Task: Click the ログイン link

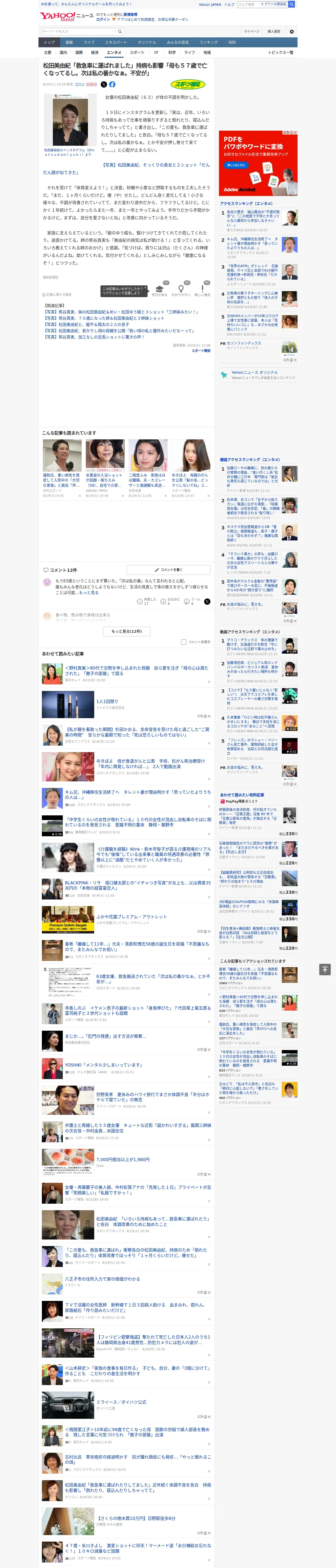Action: tap(103, 20)
